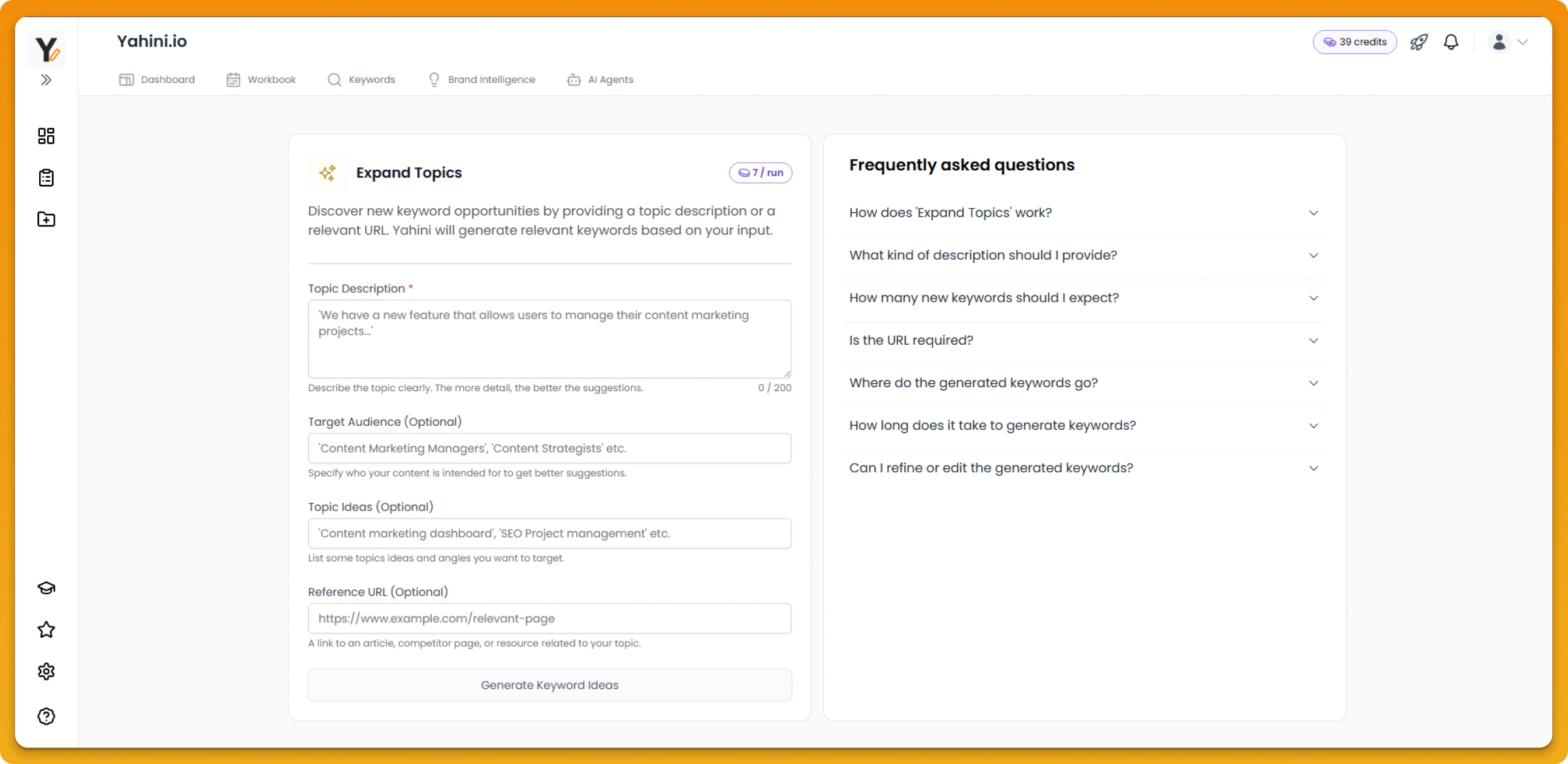The image size is (1568, 764).
Task: Switch to the Brand Intelligence tab
Action: point(482,80)
